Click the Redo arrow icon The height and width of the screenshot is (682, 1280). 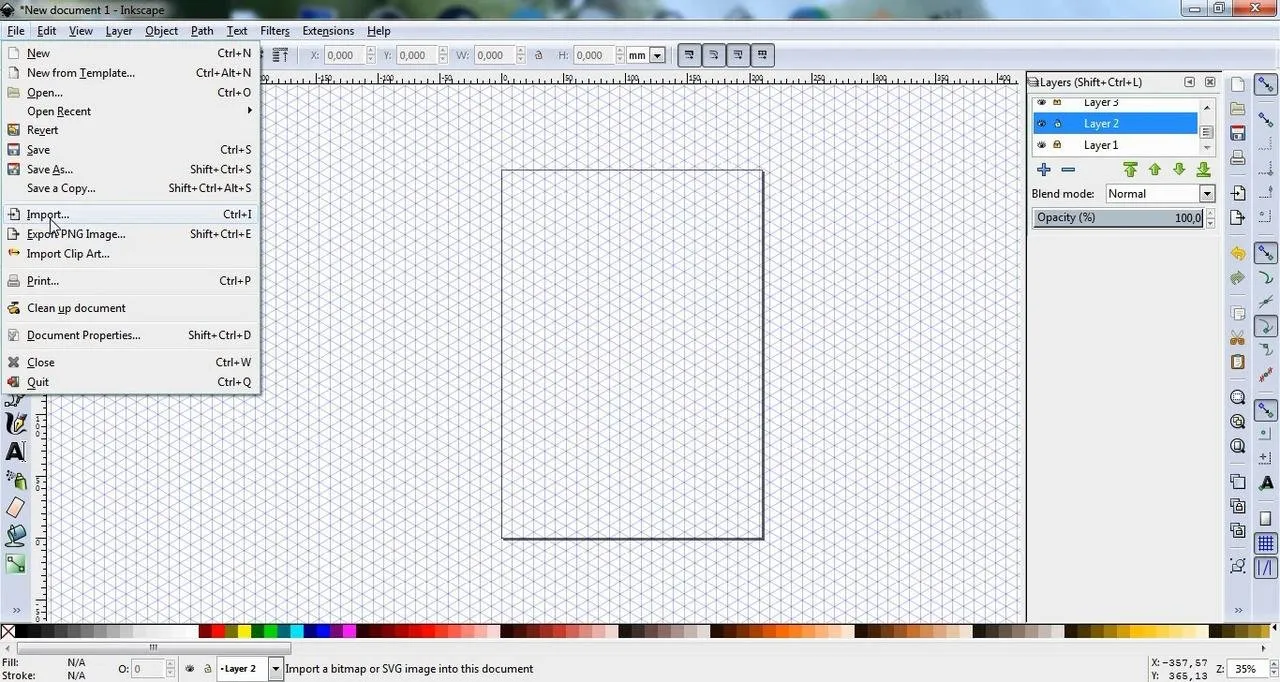pyautogui.click(x=1238, y=278)
